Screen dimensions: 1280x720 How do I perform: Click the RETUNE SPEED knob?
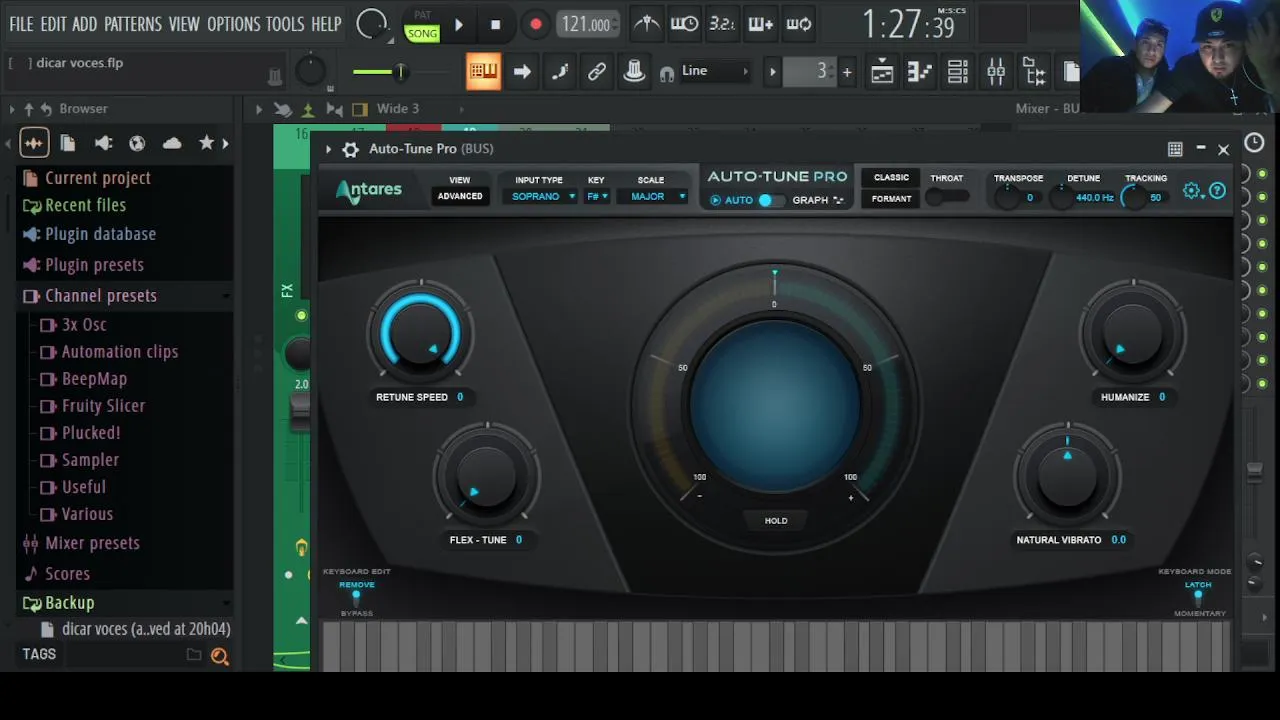pos(420,335)
